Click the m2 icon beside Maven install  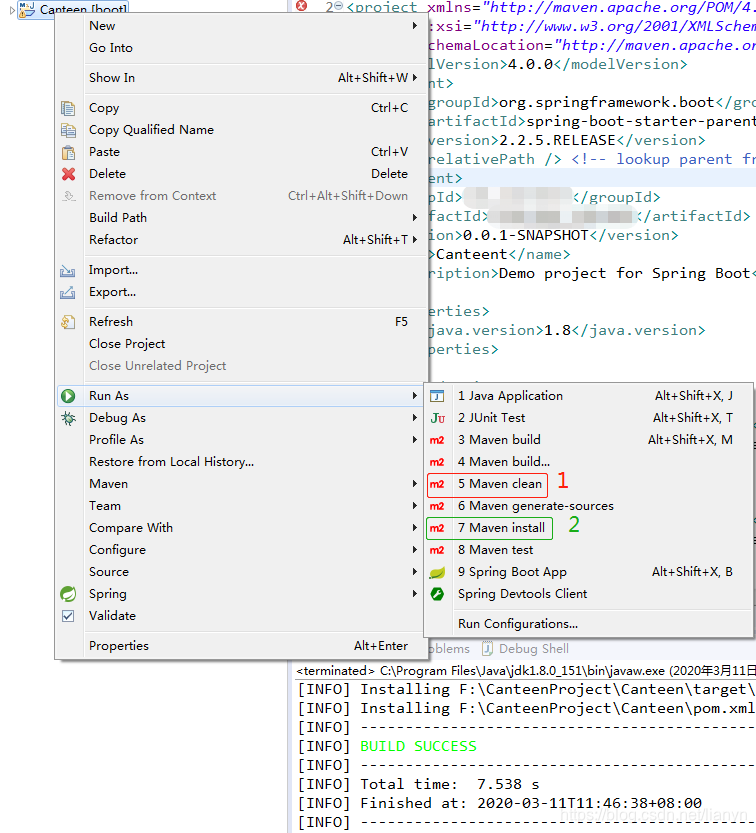[437, 528]
